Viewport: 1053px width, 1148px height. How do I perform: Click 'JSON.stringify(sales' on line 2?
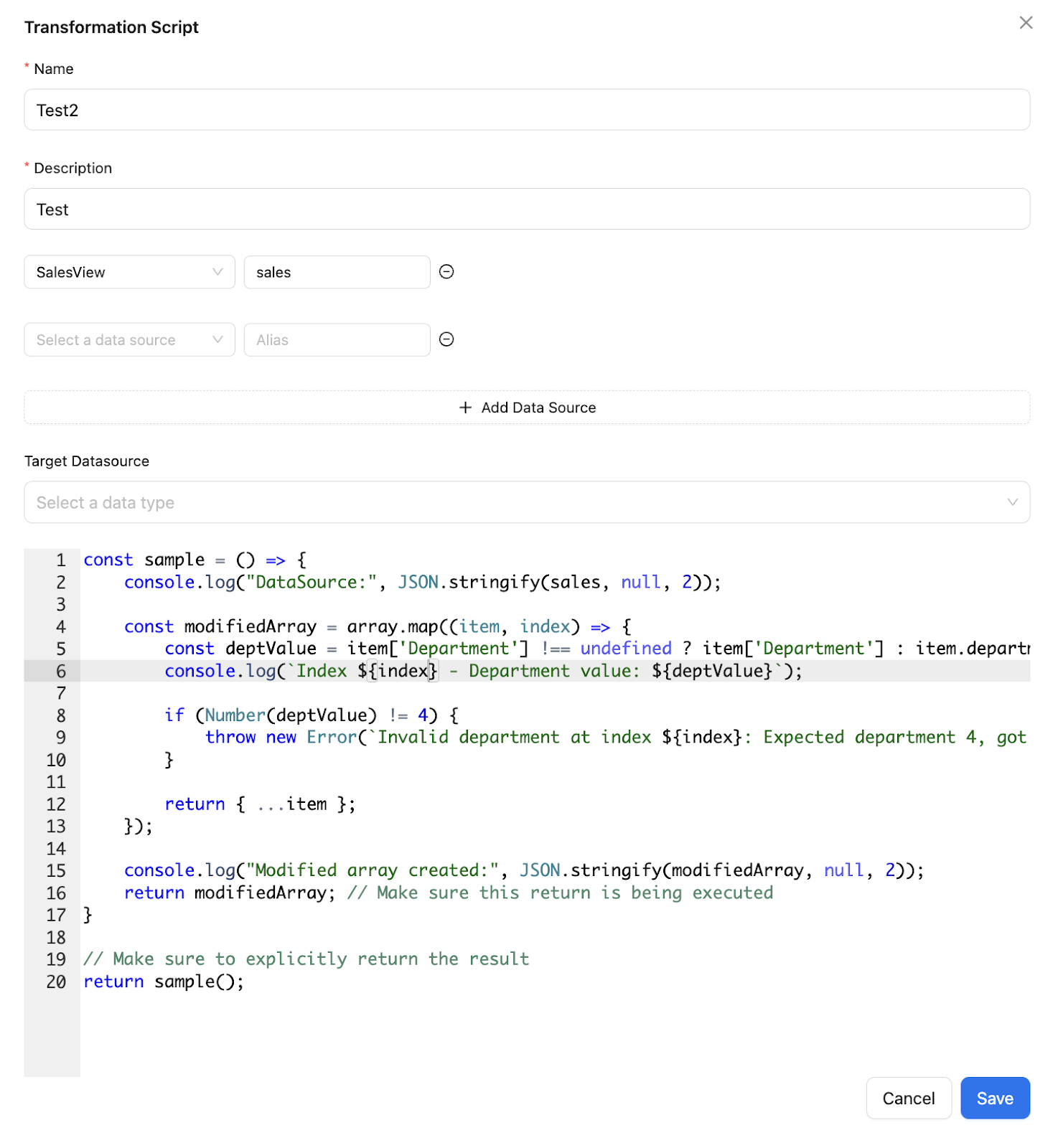pos(500,582)
